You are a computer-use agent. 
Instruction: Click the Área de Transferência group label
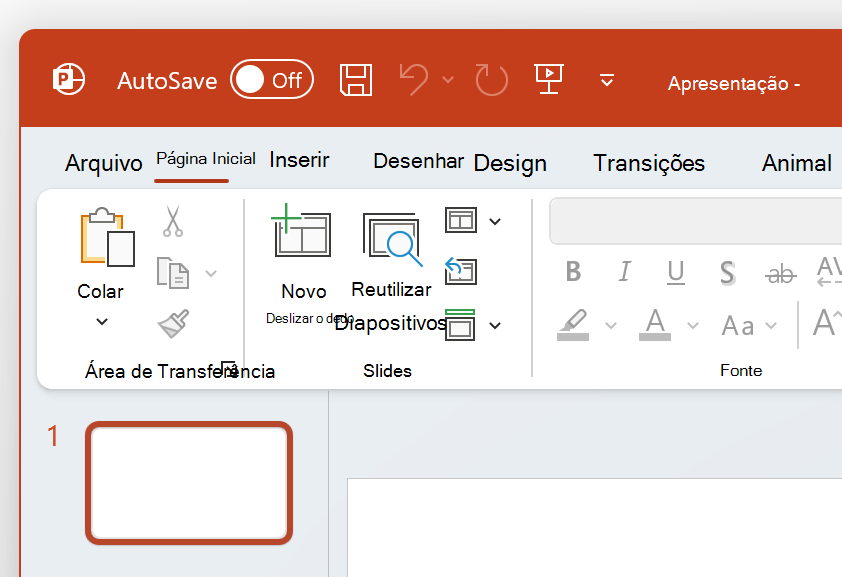tap(180, 371)
